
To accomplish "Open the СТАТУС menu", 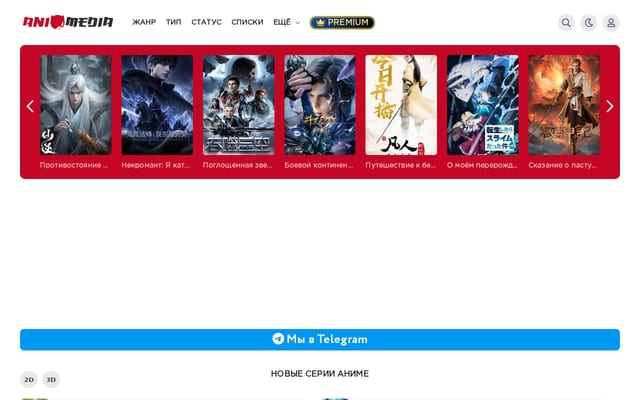I will pyautogui.click(x=207, y=22).
